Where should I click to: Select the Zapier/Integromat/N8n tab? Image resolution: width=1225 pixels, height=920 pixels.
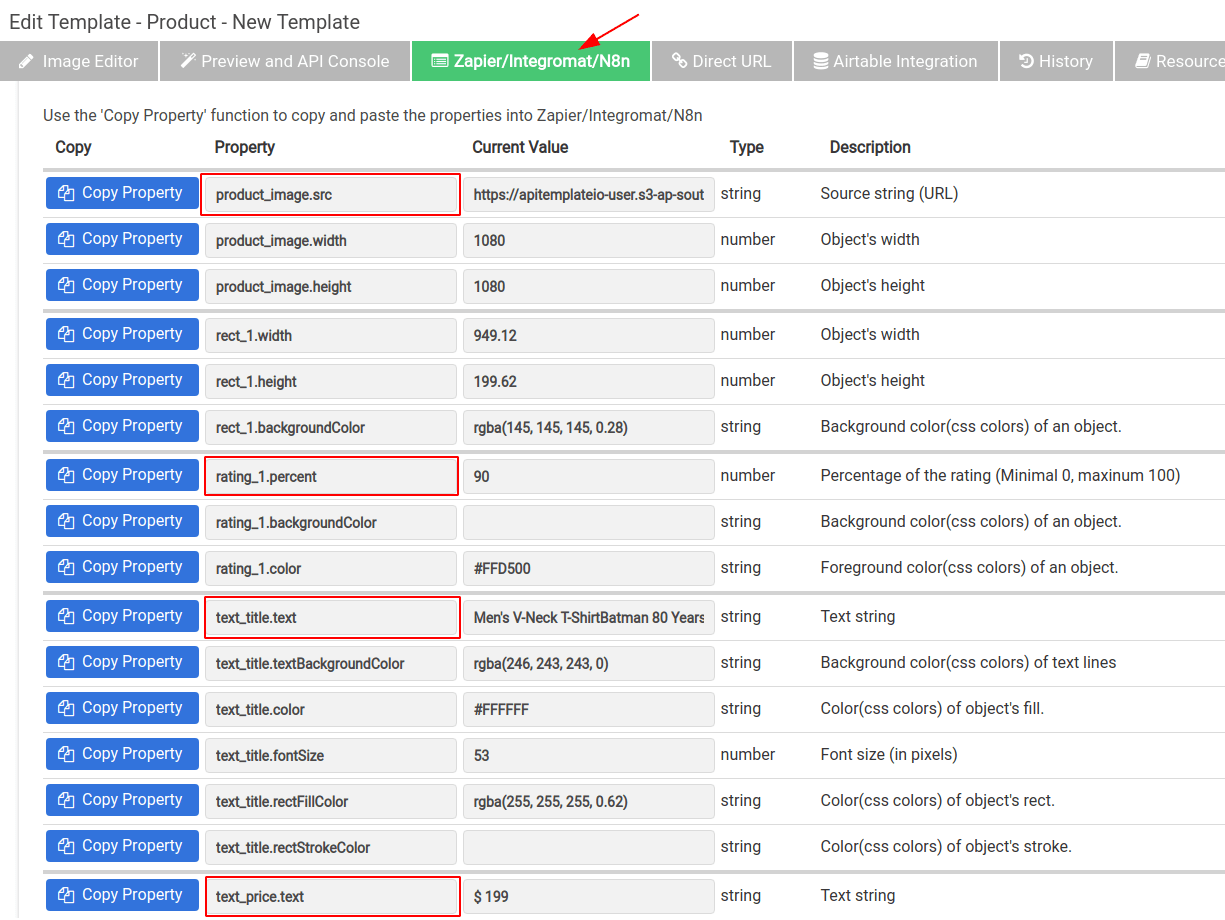(531, 61)
